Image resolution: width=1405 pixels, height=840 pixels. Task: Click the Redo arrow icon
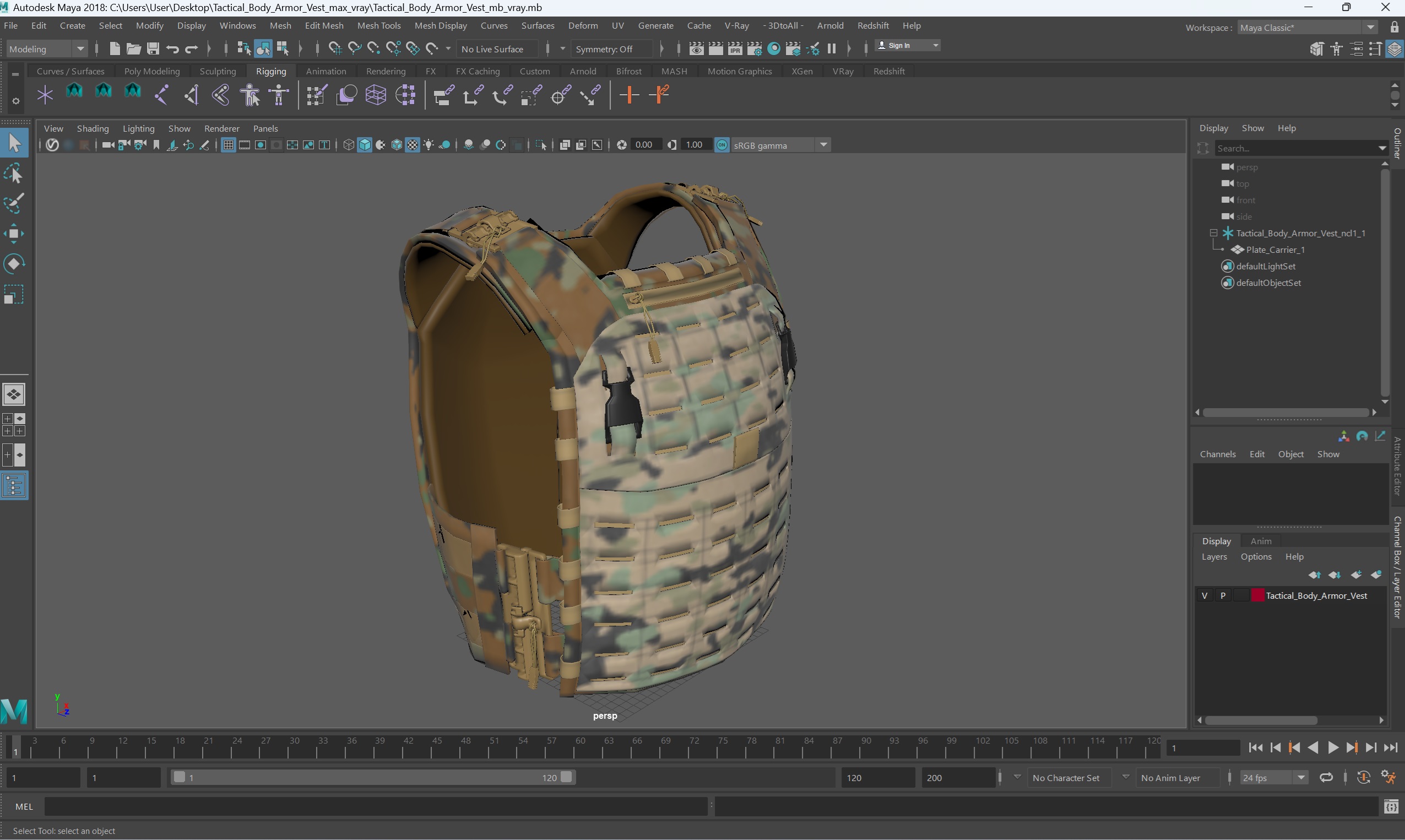point(192,48)
